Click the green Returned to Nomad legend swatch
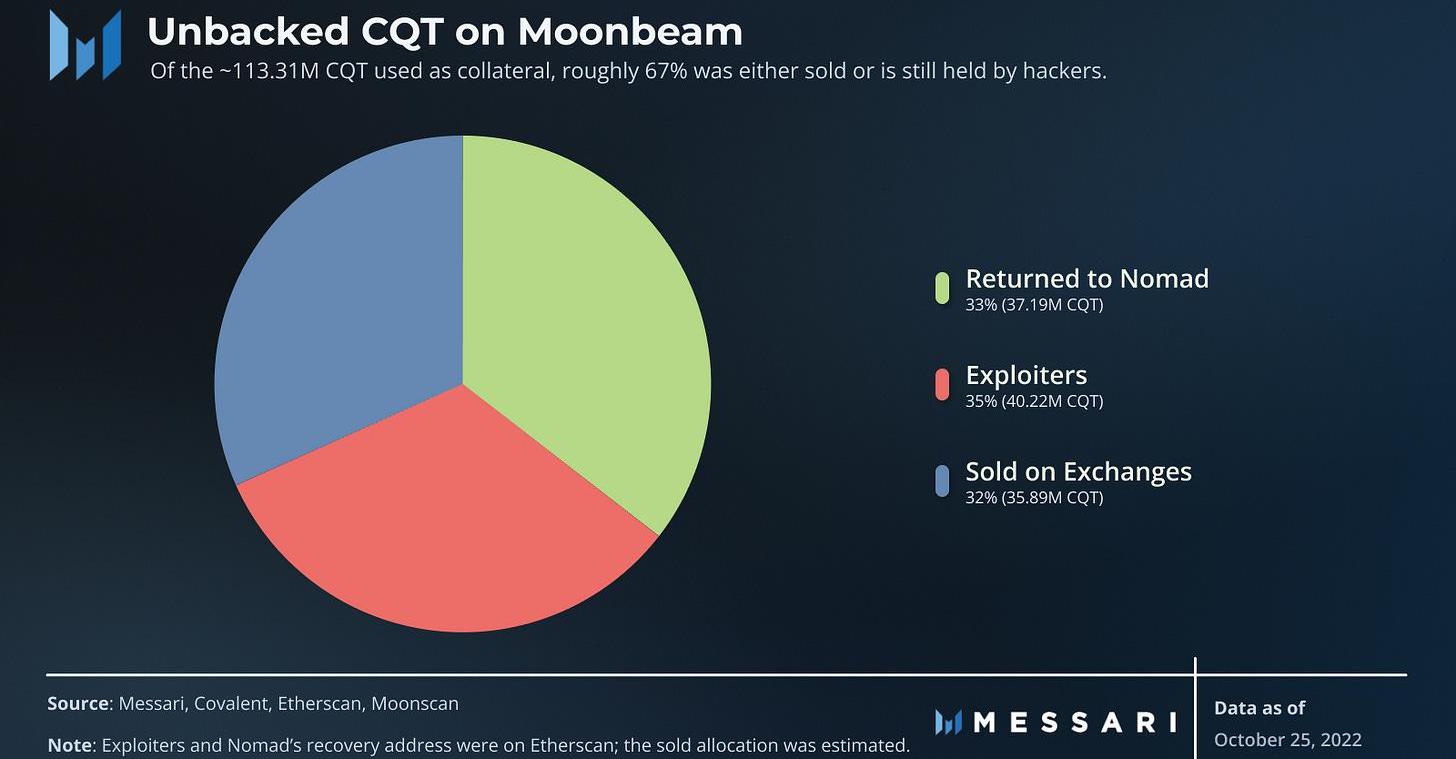The image size is (1456, 759). click(x=942, y=287)
